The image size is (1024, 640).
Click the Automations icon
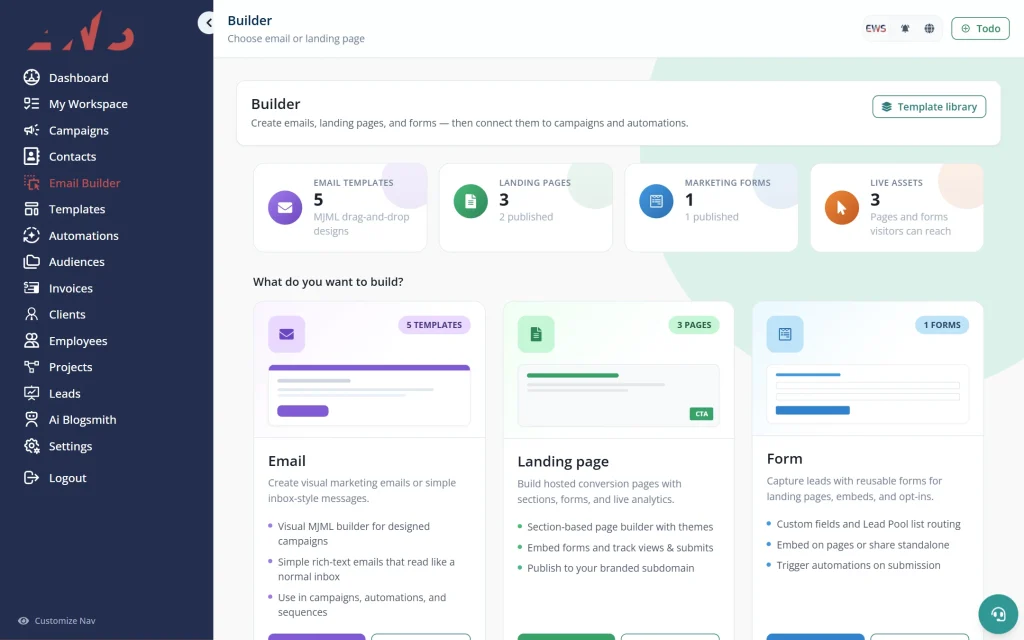(31, 235)
